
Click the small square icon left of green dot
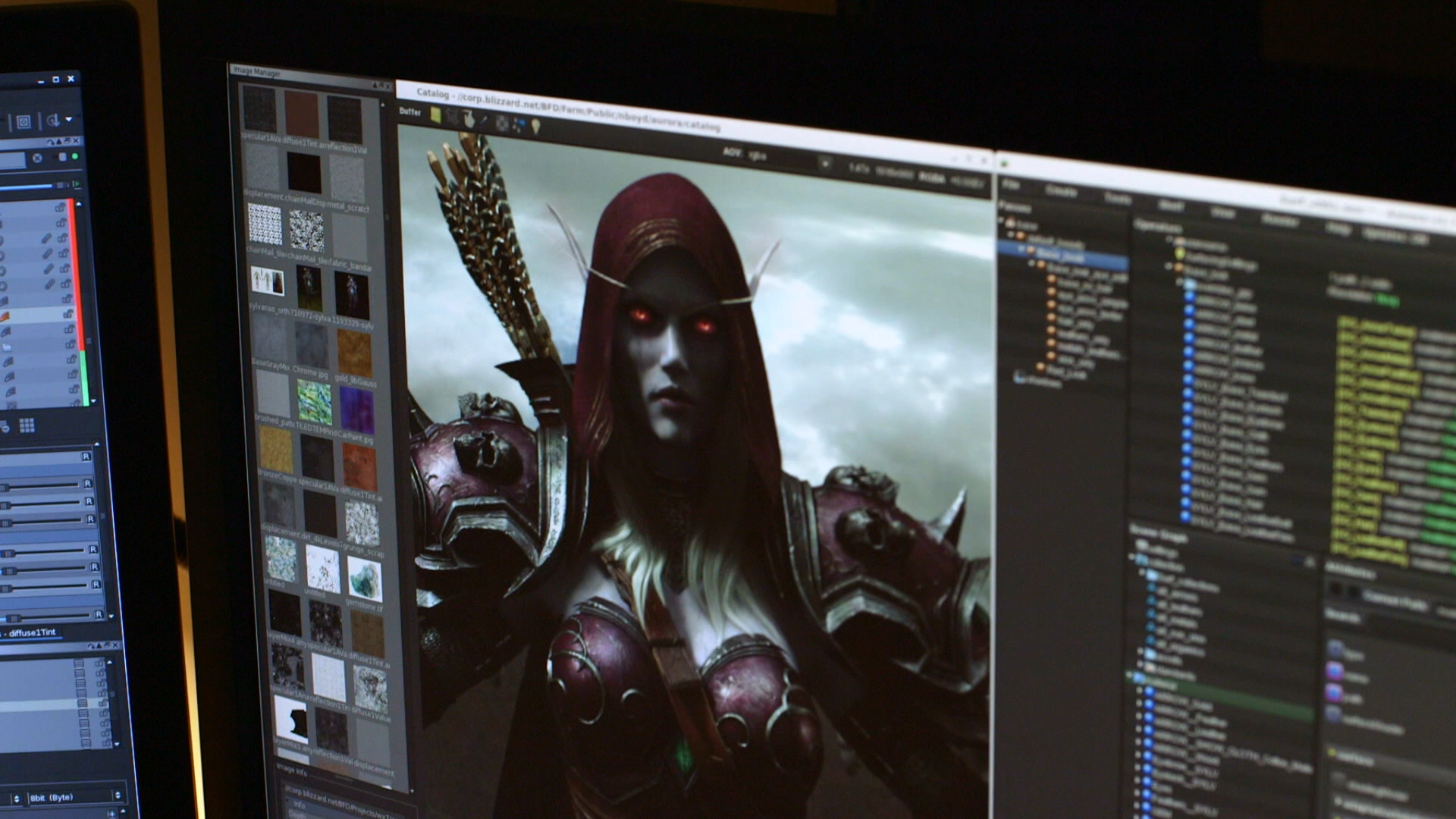pyautogui.click(x=62, y=157)
